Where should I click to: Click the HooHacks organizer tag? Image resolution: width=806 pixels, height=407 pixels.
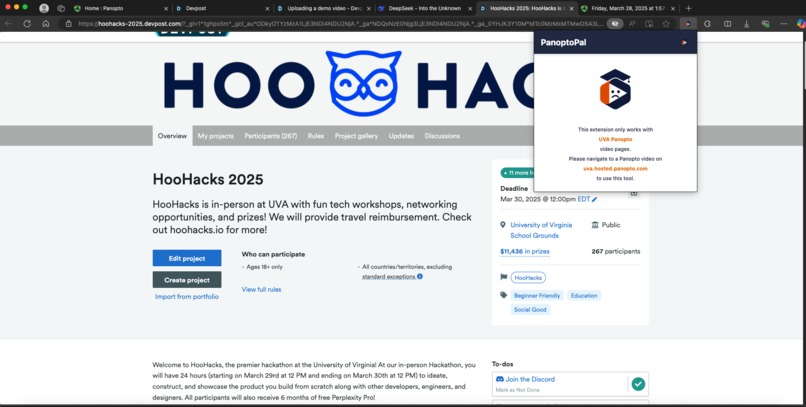click(x=528, y=278)
